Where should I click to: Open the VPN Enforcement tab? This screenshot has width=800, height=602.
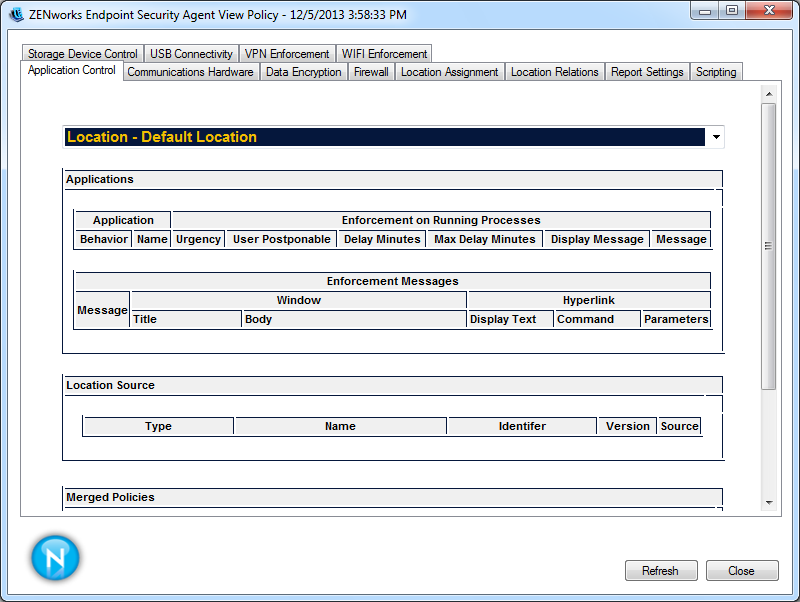pos(287,54)
